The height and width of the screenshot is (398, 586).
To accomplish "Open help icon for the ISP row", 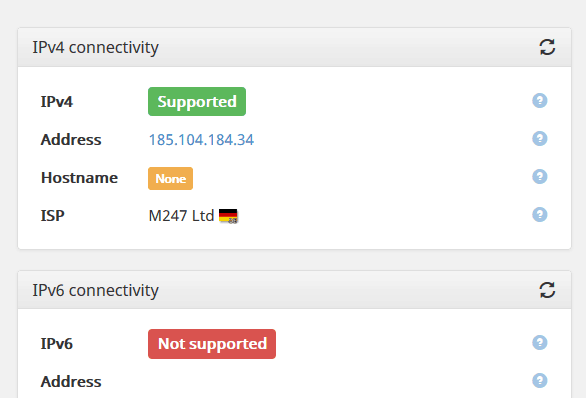I will 540,215.
